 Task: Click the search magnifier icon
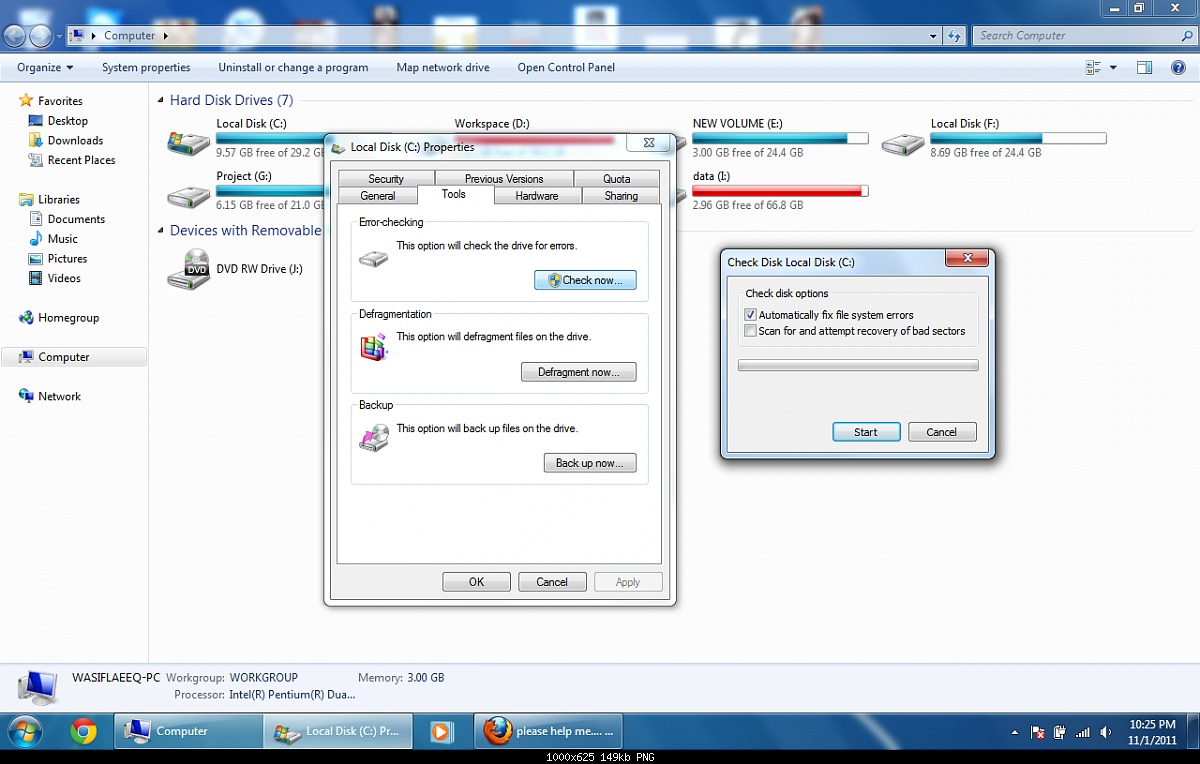pyautogui.click(x=1185, y=36)
